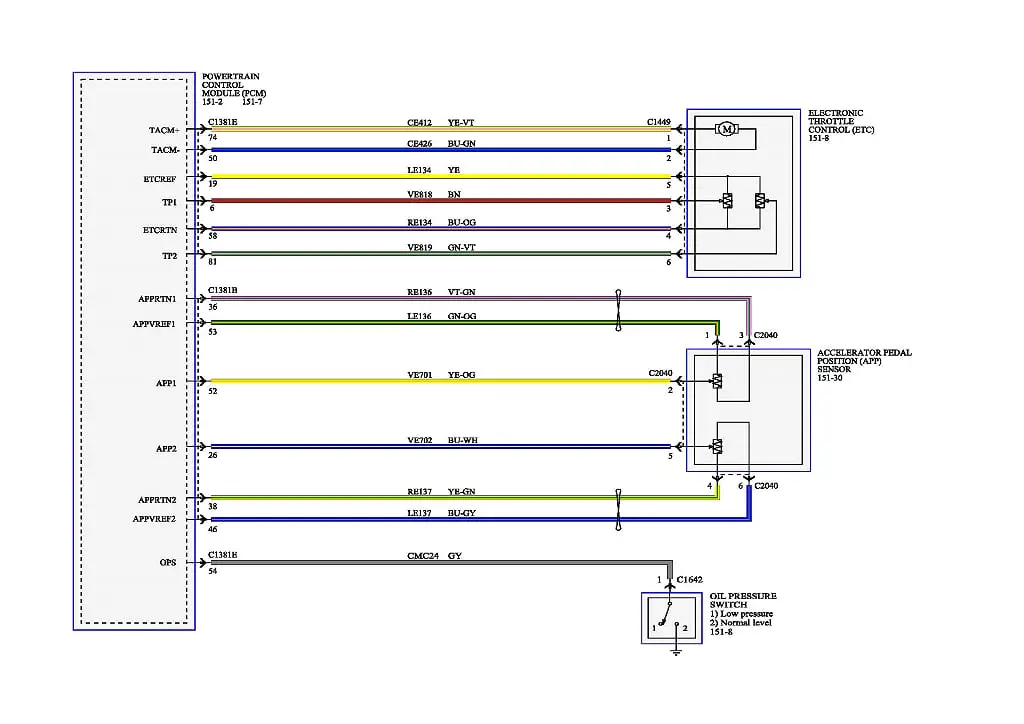
Task: Click the right throttle position resistor in ETC
Action: pos(760,201)
